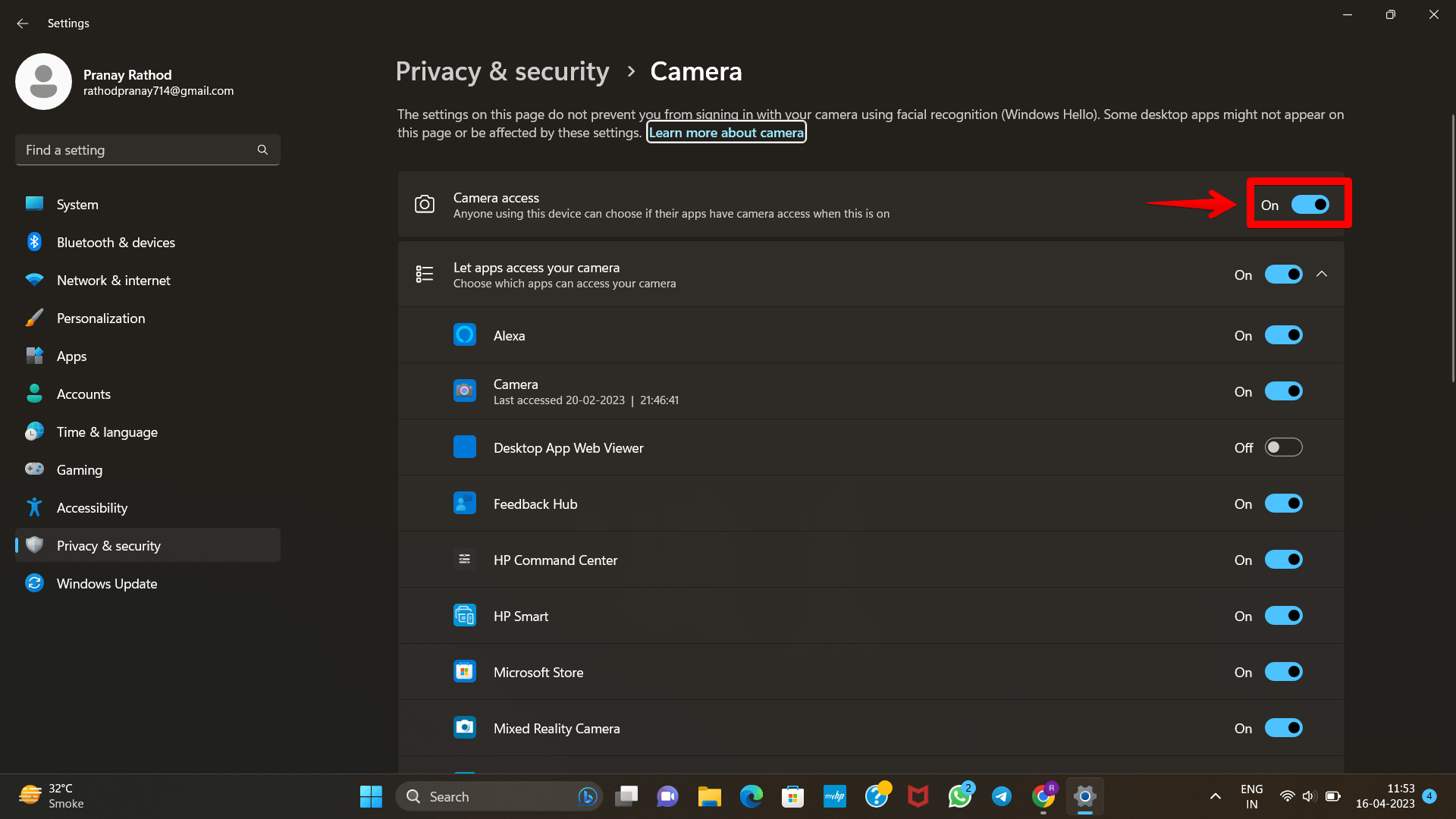Go to the Windows Update section

click(x=106, y=584)
